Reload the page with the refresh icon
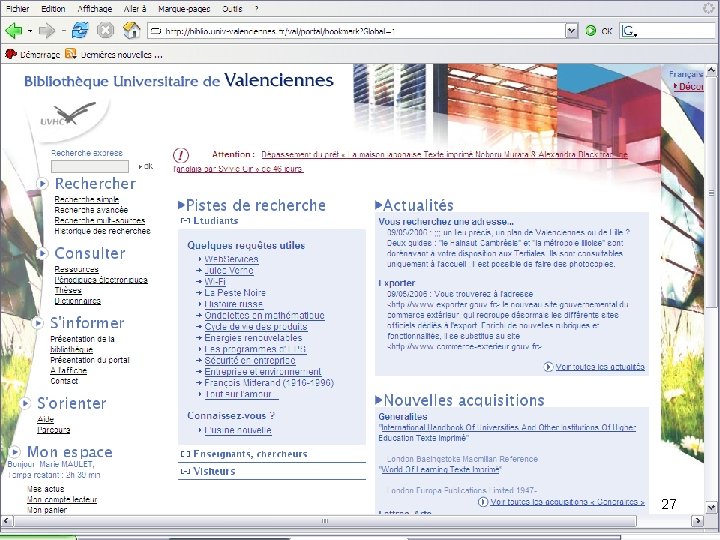The width and height of the screenshot is (720, 540). (80, 30)
